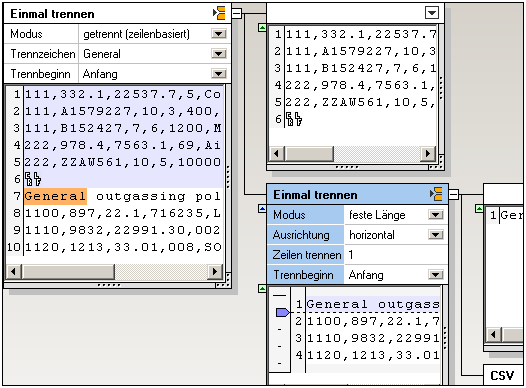
Task: Collapse the minus connector box beside blue panel
Action: (454, 195)
